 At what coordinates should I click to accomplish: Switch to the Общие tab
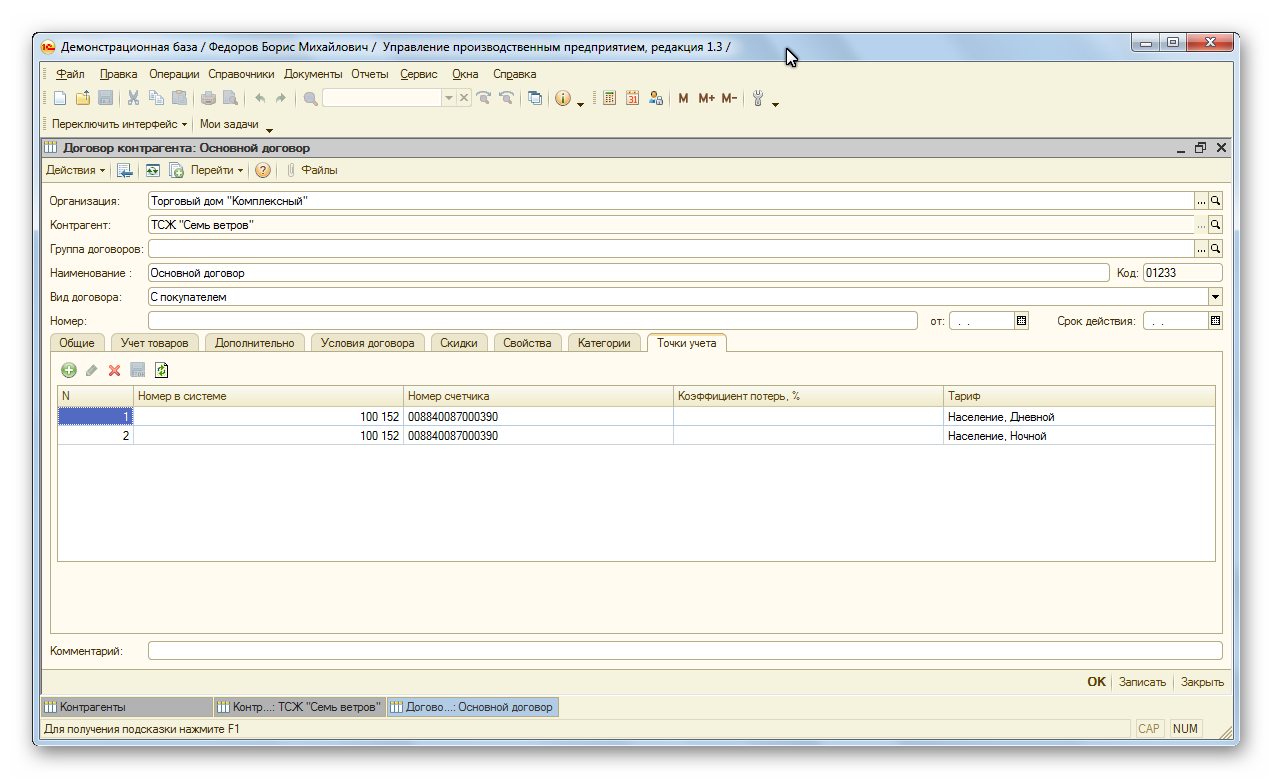(x=77, y=343)
